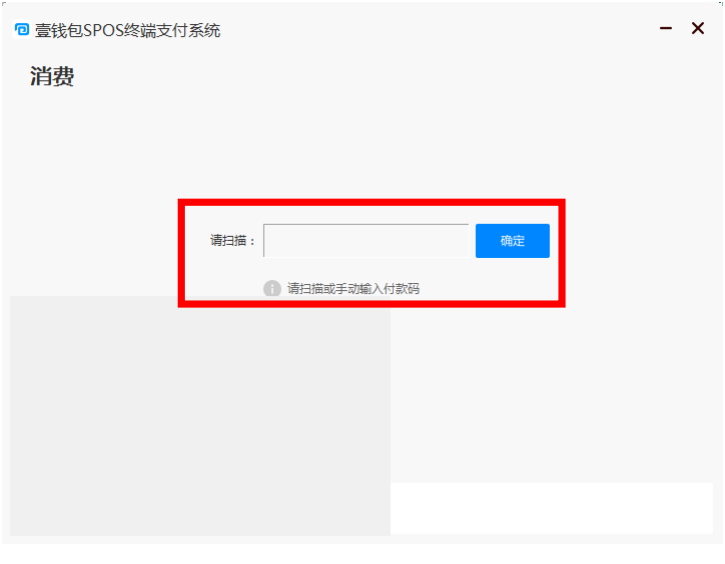The image size is (725, 564).
Task: Click the light gray panel at lower left
Action: click(200, 416)
